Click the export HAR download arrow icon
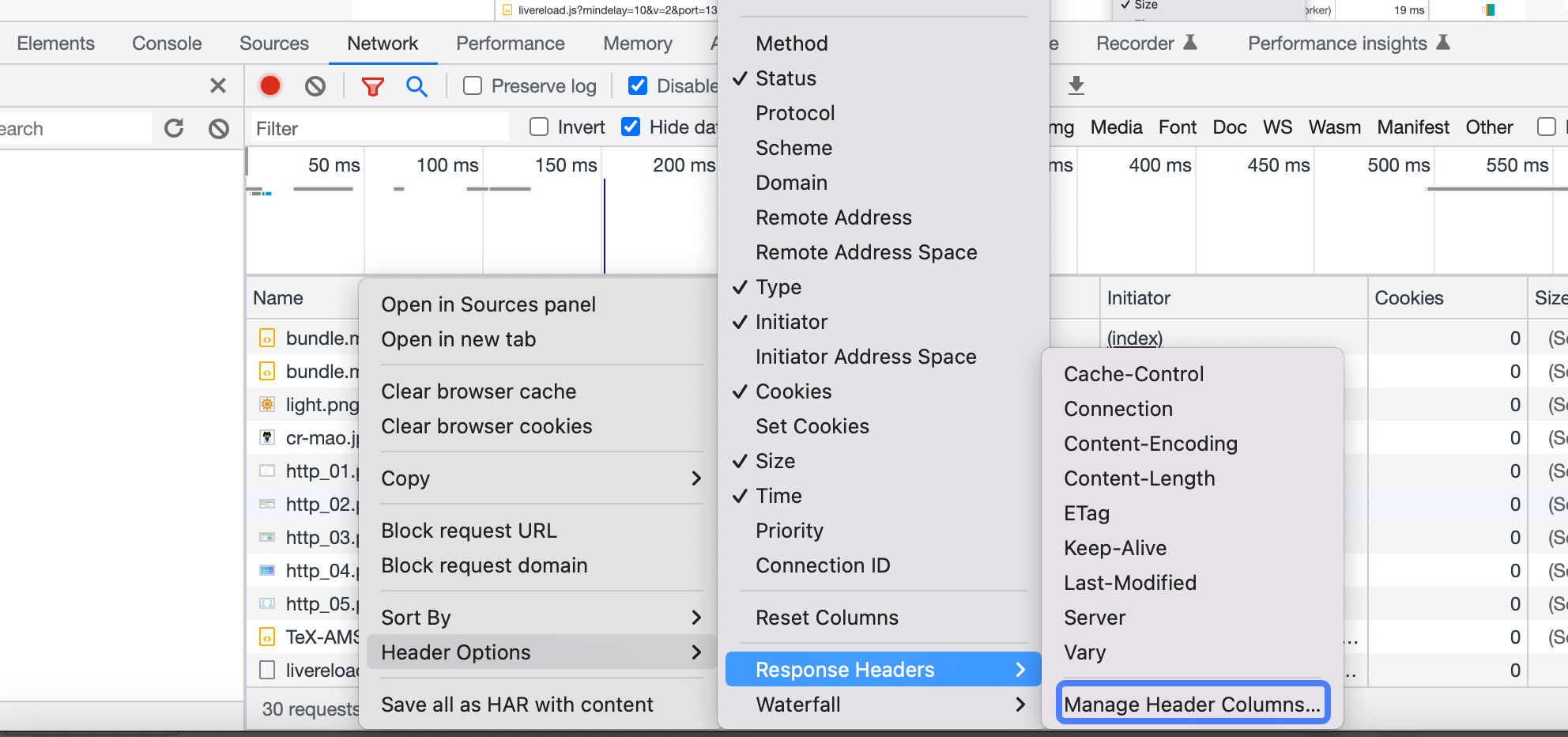Image resolution: width=1568 pixels, height=737 pixels. tap(1076, 85)
